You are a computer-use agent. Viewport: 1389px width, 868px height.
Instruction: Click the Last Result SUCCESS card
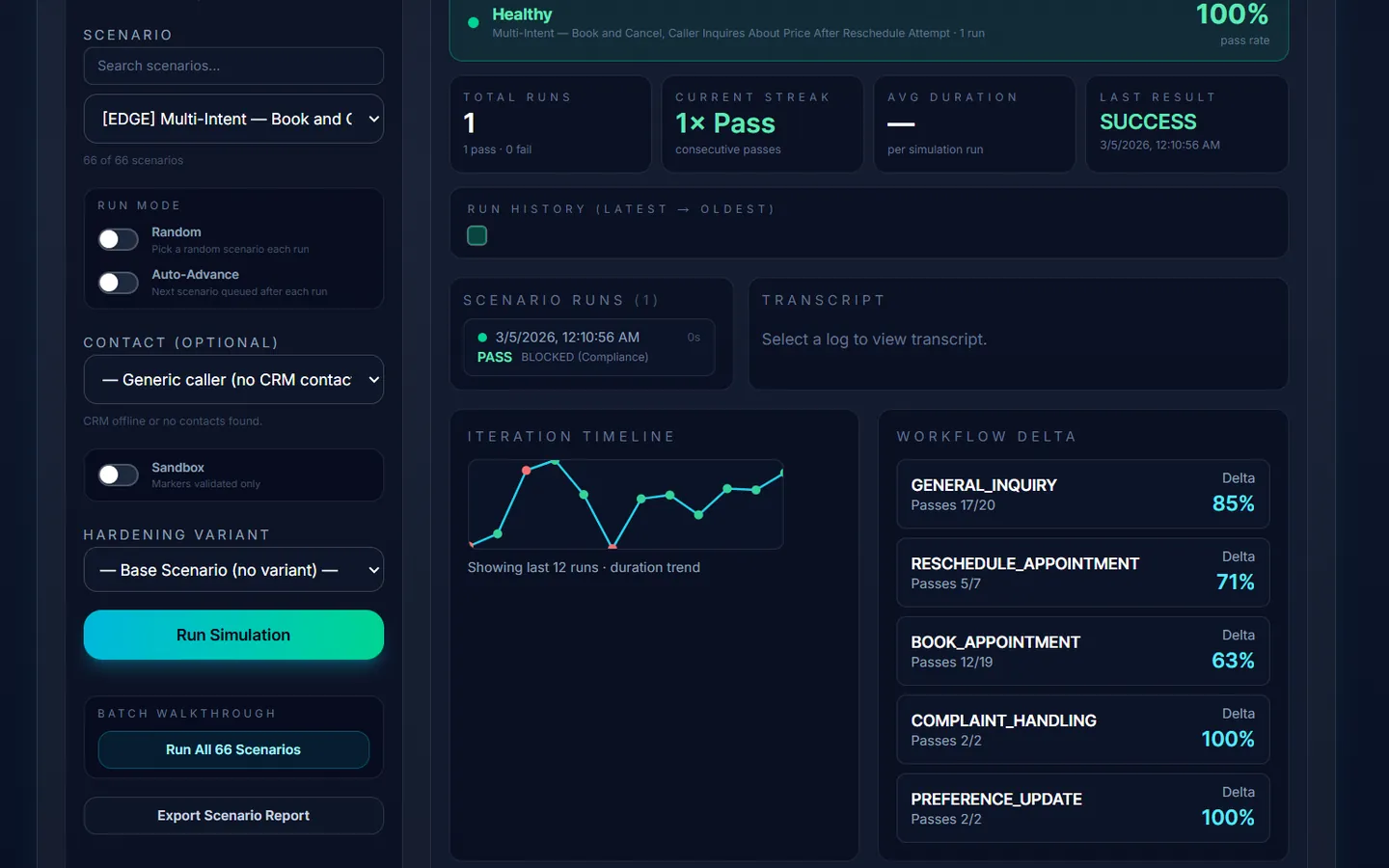[1187, 124]
